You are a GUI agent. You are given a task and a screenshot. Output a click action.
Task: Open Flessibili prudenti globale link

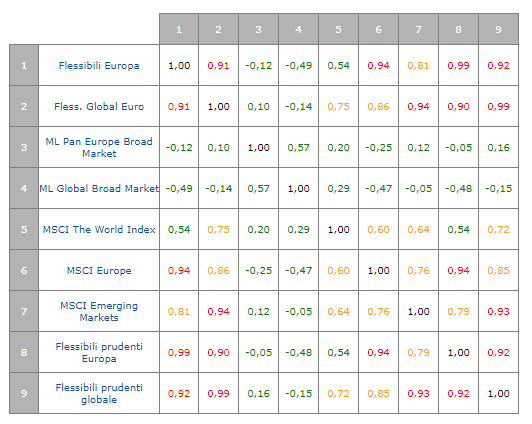coord(99,393)
